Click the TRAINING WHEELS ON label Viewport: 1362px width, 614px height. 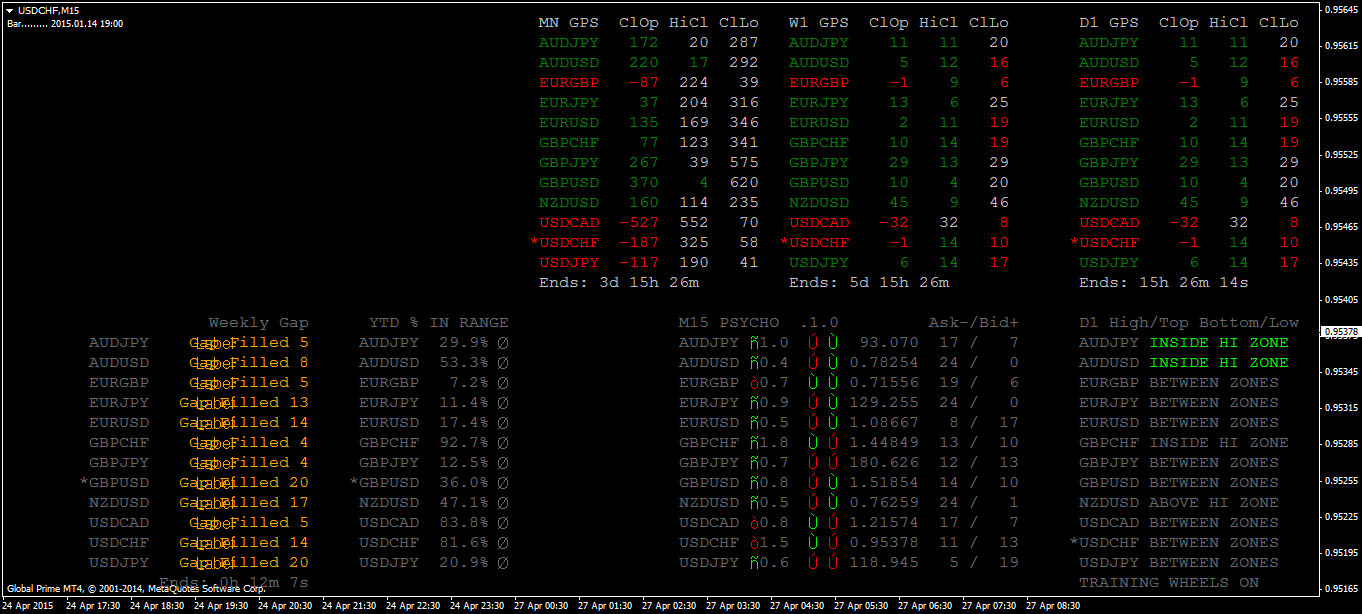1169,582
